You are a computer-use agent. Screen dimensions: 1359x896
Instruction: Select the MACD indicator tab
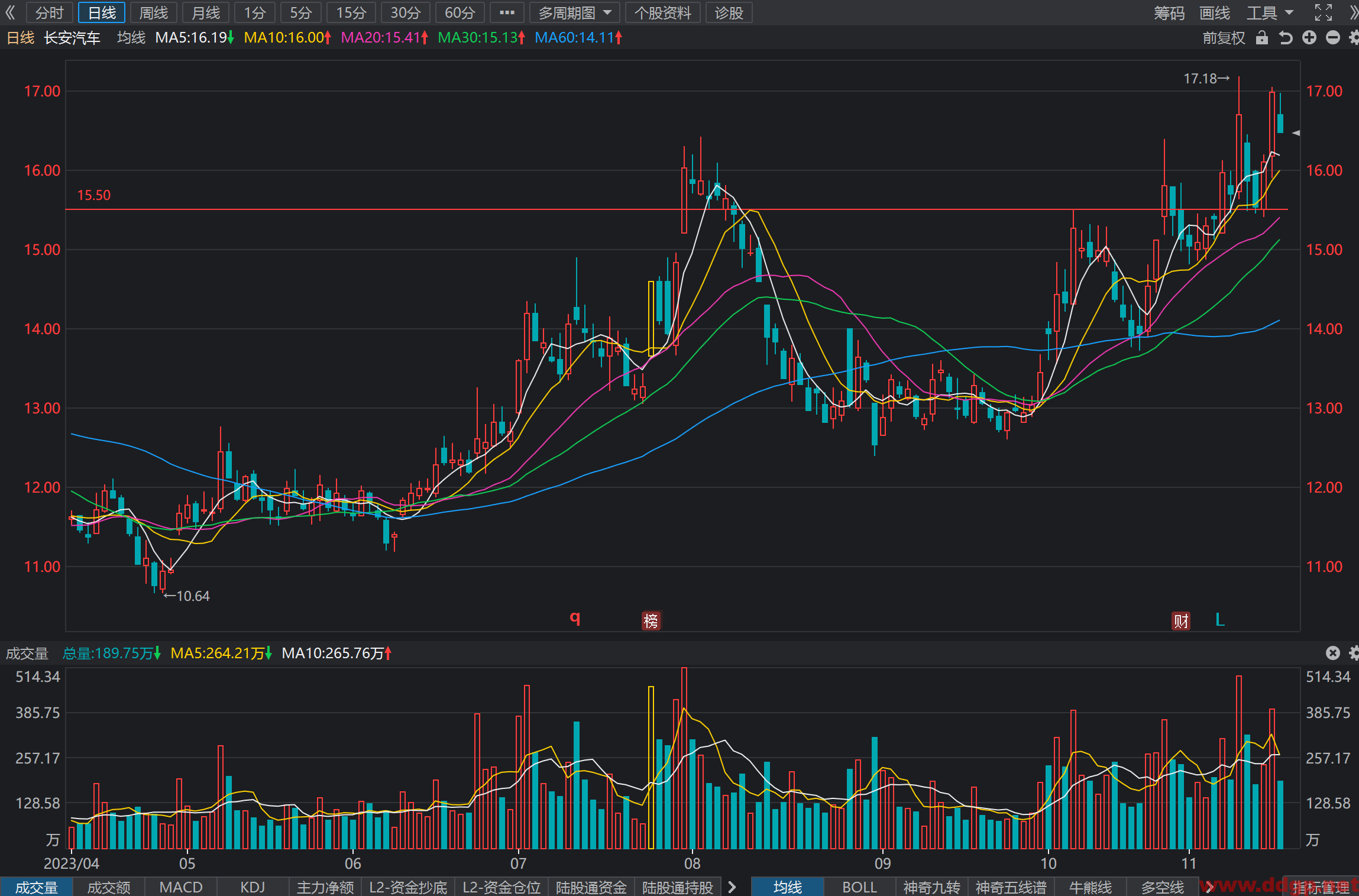(181, 887)
